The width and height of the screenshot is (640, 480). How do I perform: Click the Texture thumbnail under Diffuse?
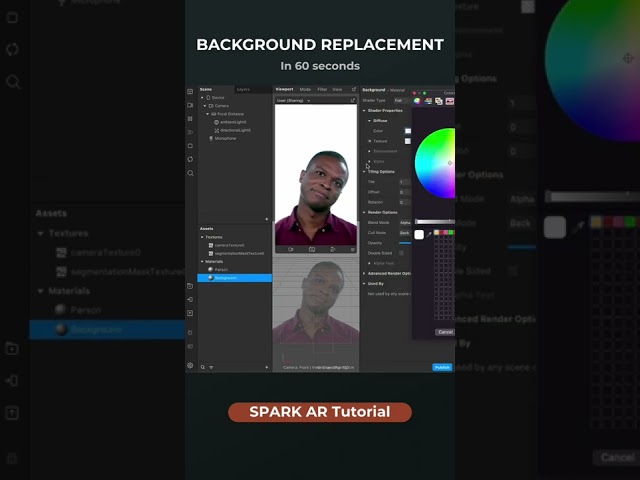click(x=408, y=141)
